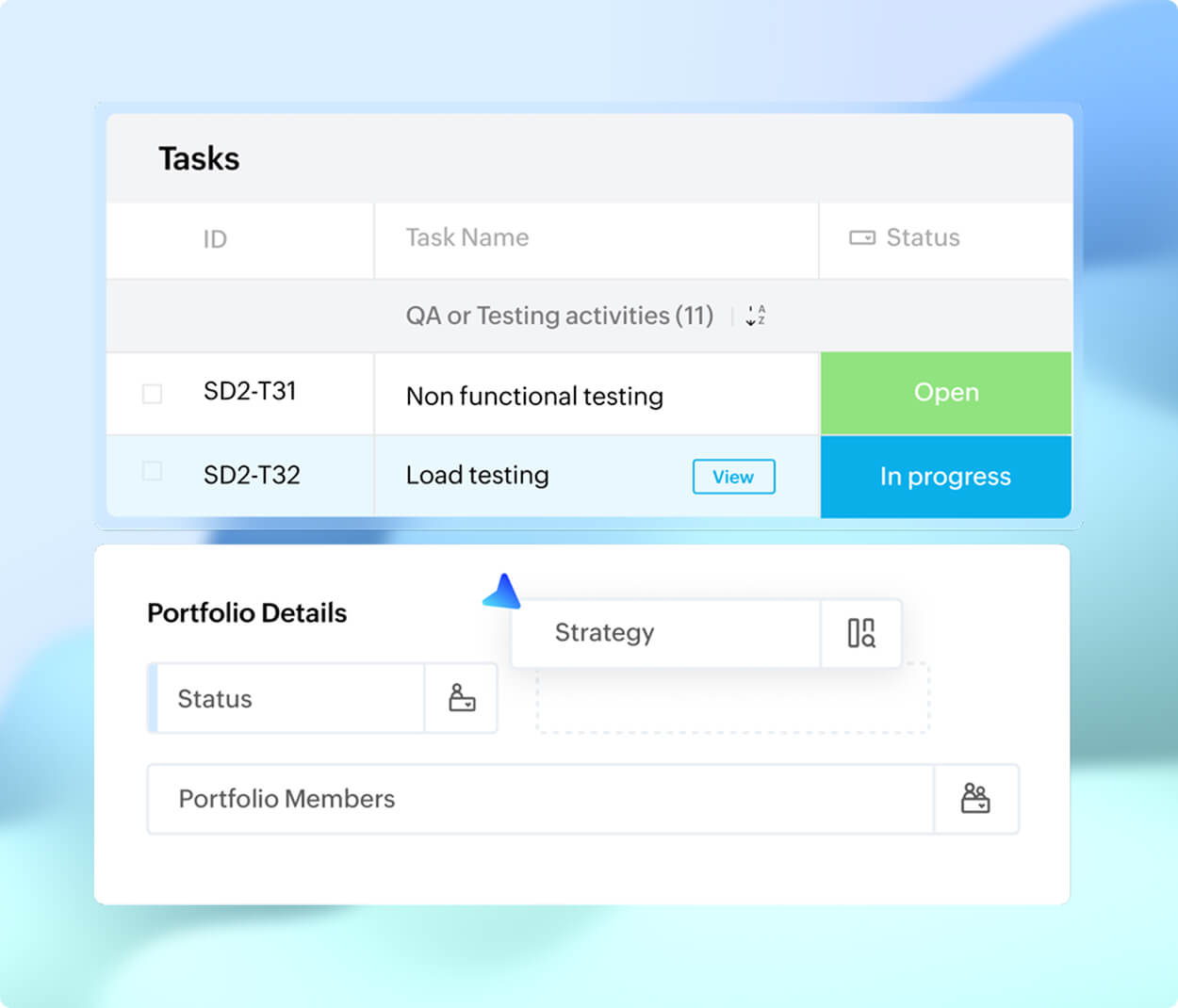
Task: Click the member avatar icon on Status field
Action: [461, 698]
